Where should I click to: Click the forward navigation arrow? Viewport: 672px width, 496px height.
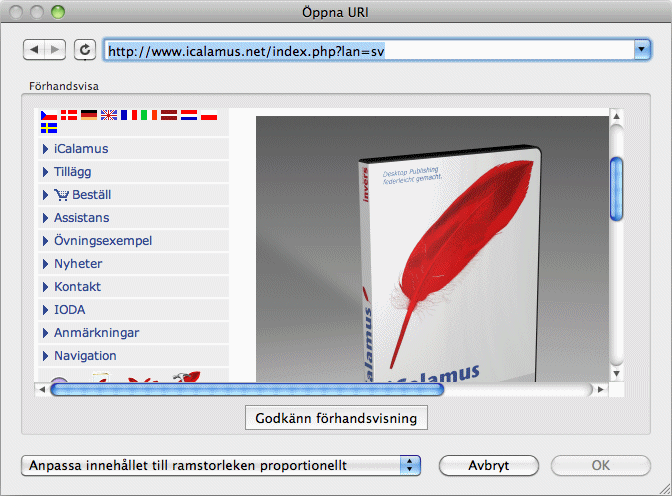tap(55, 50)
